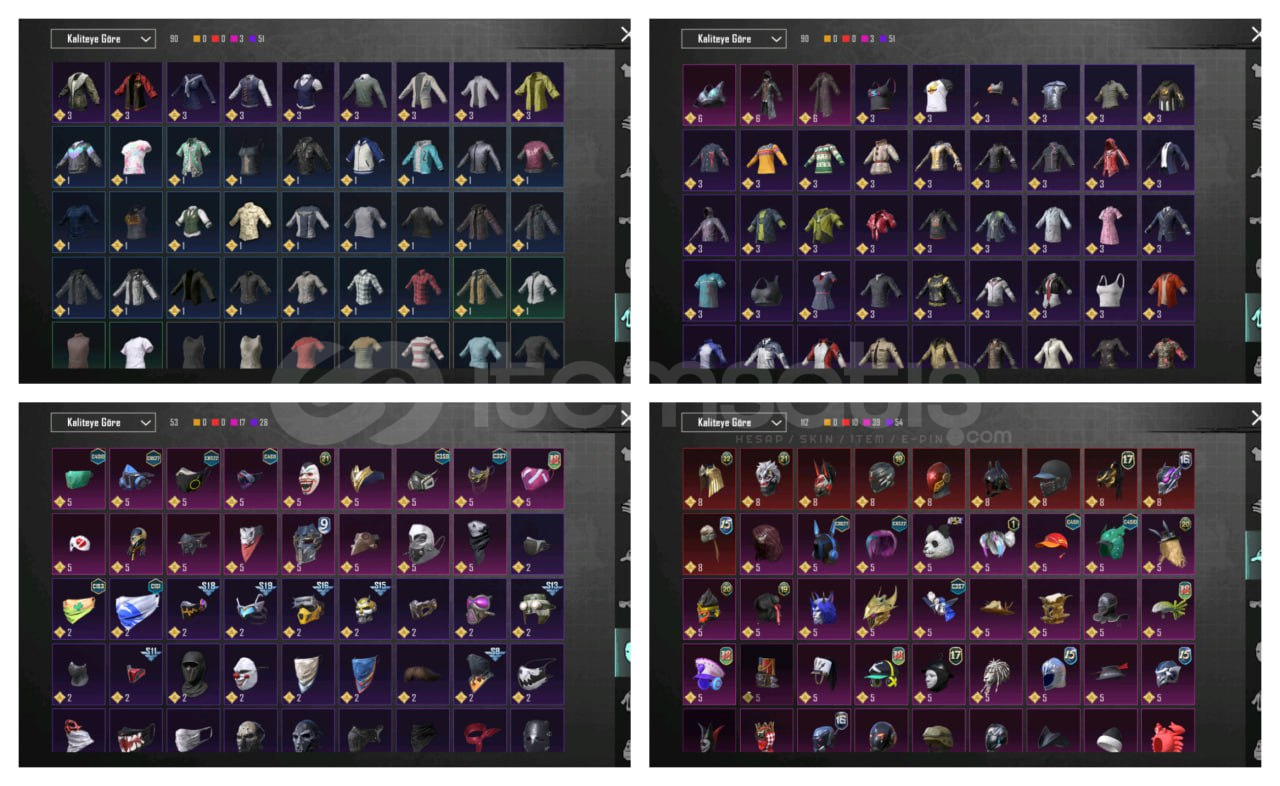This screenshot has width=1280, height=786.
Task: Choose the dark cricket helmet with blue visor
Action: (1054, 479)
